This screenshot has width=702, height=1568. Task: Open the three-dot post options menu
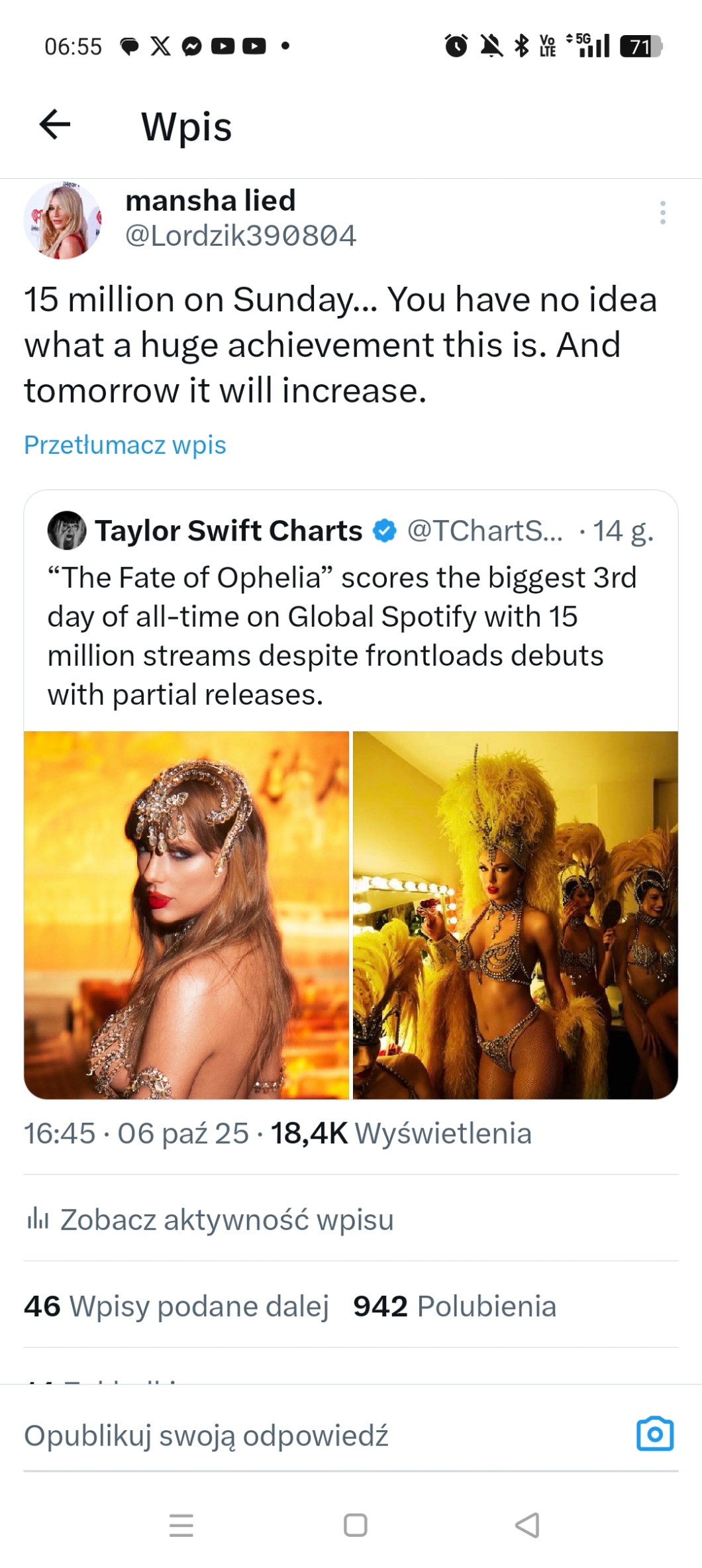pos(662,213)
